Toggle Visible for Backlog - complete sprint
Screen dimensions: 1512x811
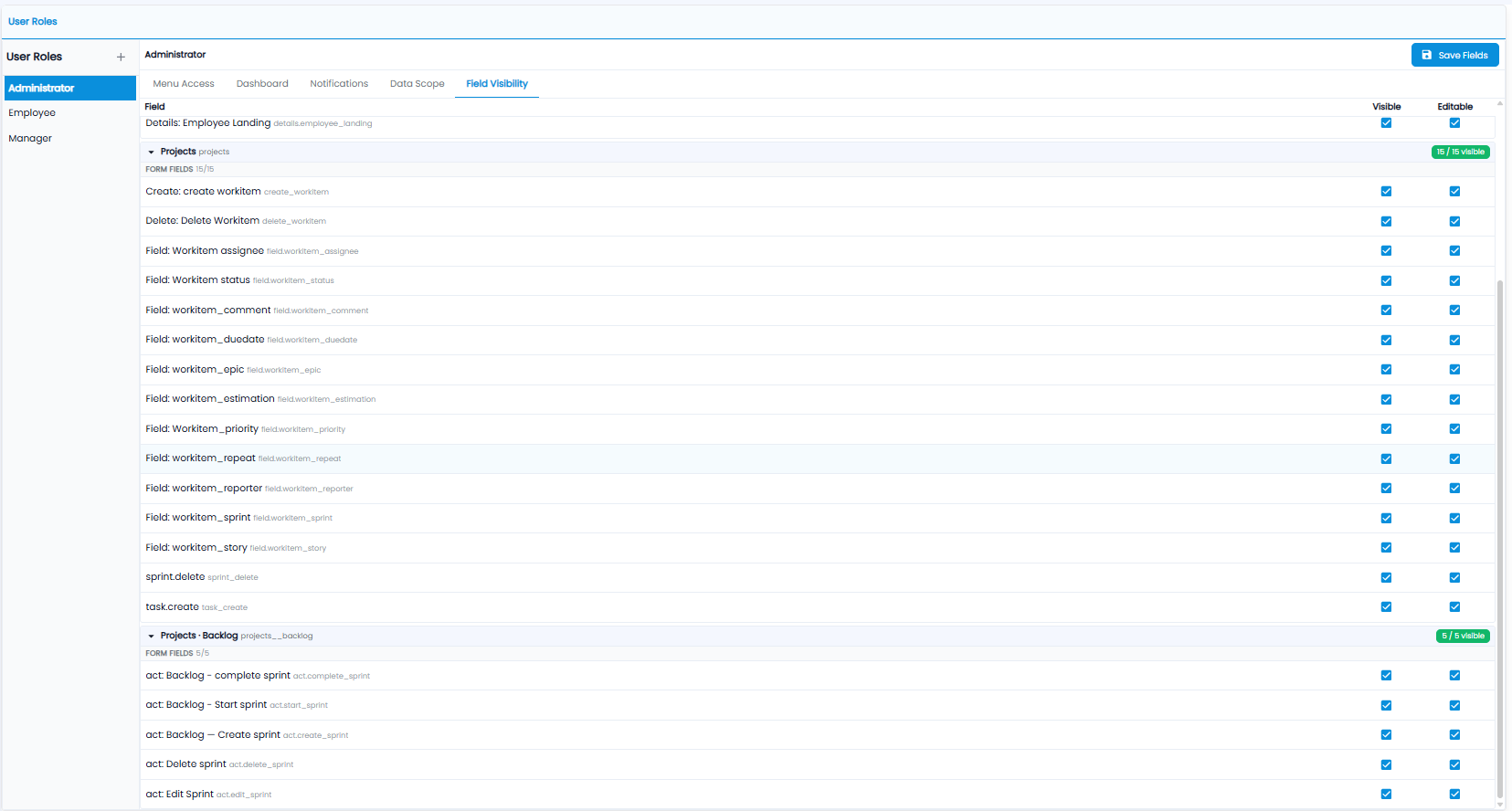point(1386,676)
